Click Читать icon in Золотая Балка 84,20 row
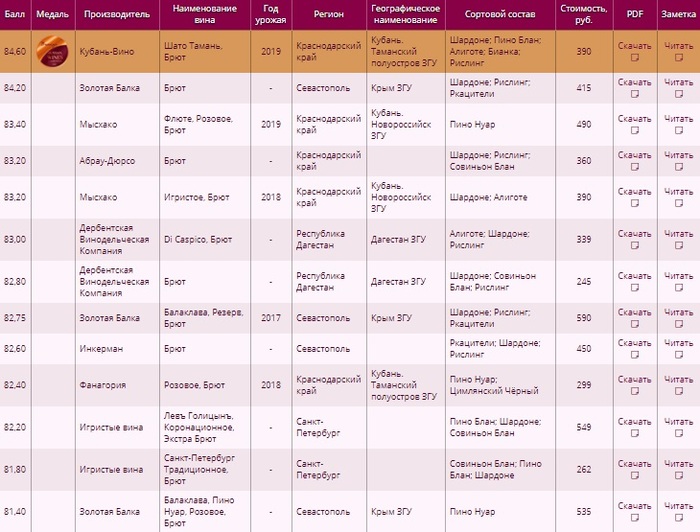 (x=679, y=94)
